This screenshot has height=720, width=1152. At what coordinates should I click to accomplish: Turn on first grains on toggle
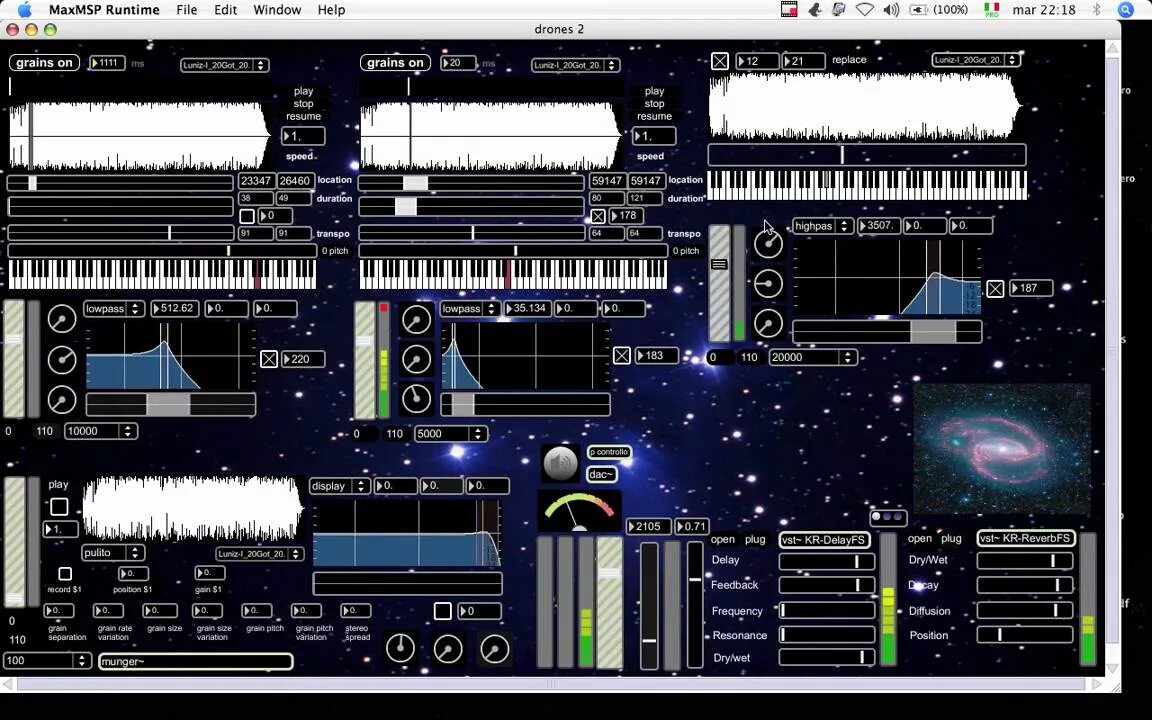click(44, 62)
